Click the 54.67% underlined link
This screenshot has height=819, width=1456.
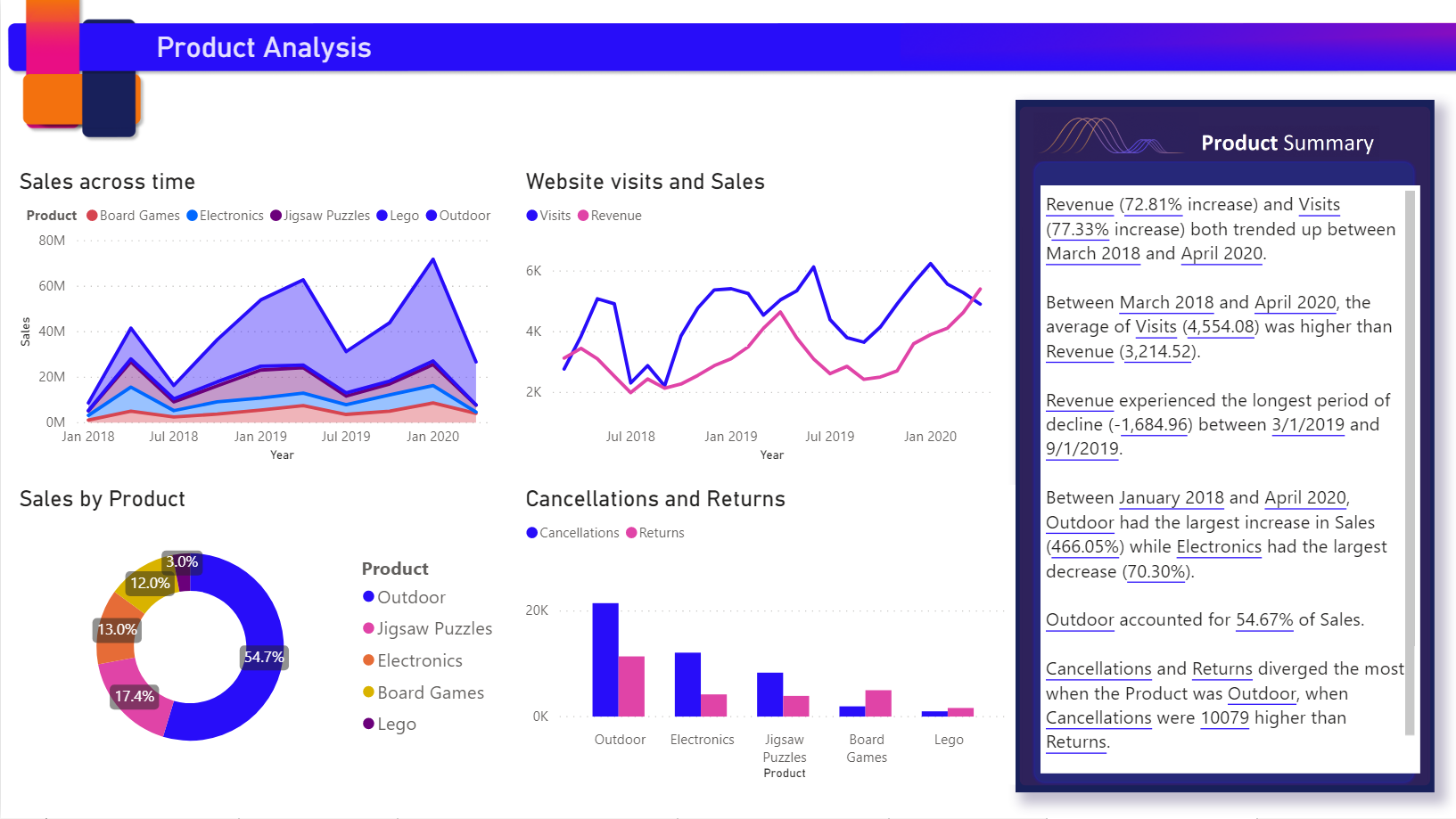tap(1263, 619)
